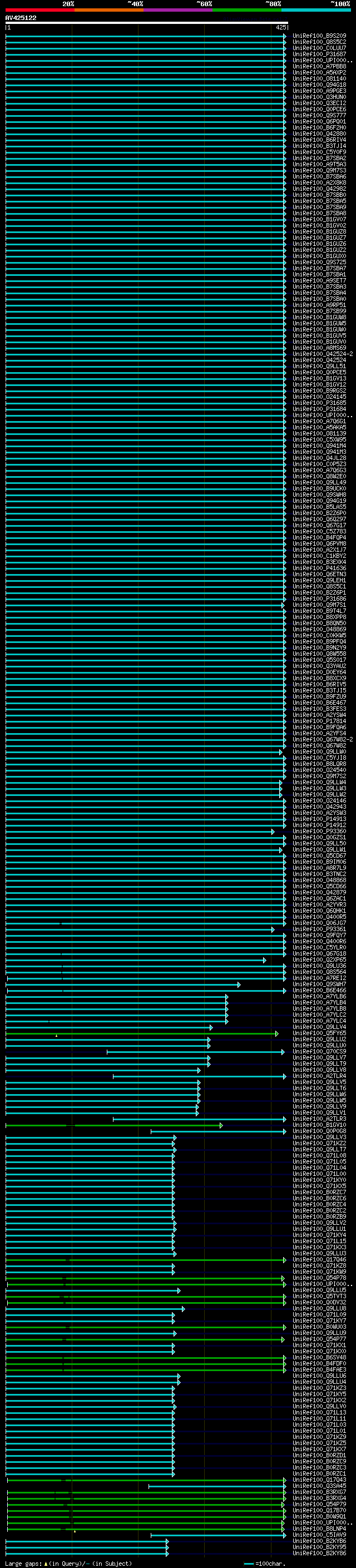The height and width of the screenshot is (1568, 356).
Task: Select the UniRef100_B2KY95 label
Action: click(x=319, y=1547)
